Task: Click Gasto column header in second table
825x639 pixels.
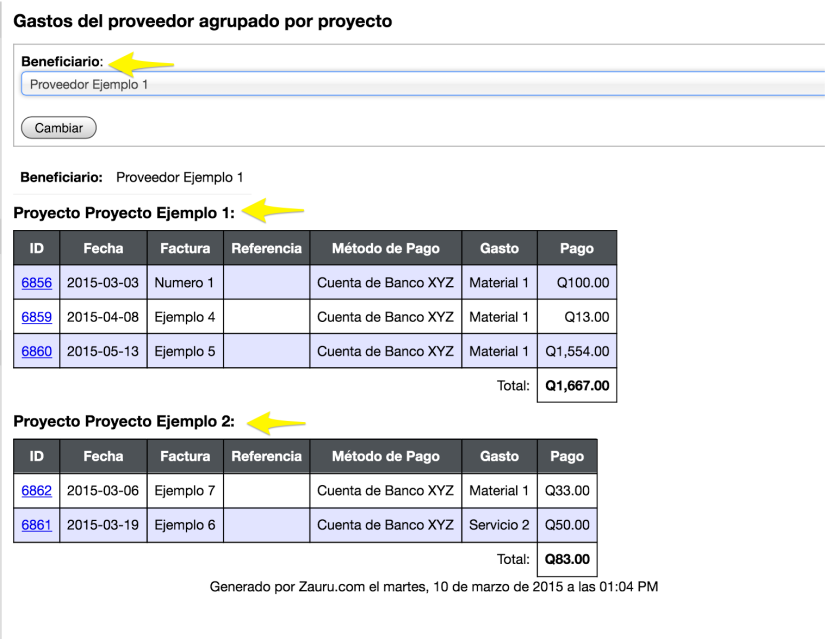Action: [499, 456]
